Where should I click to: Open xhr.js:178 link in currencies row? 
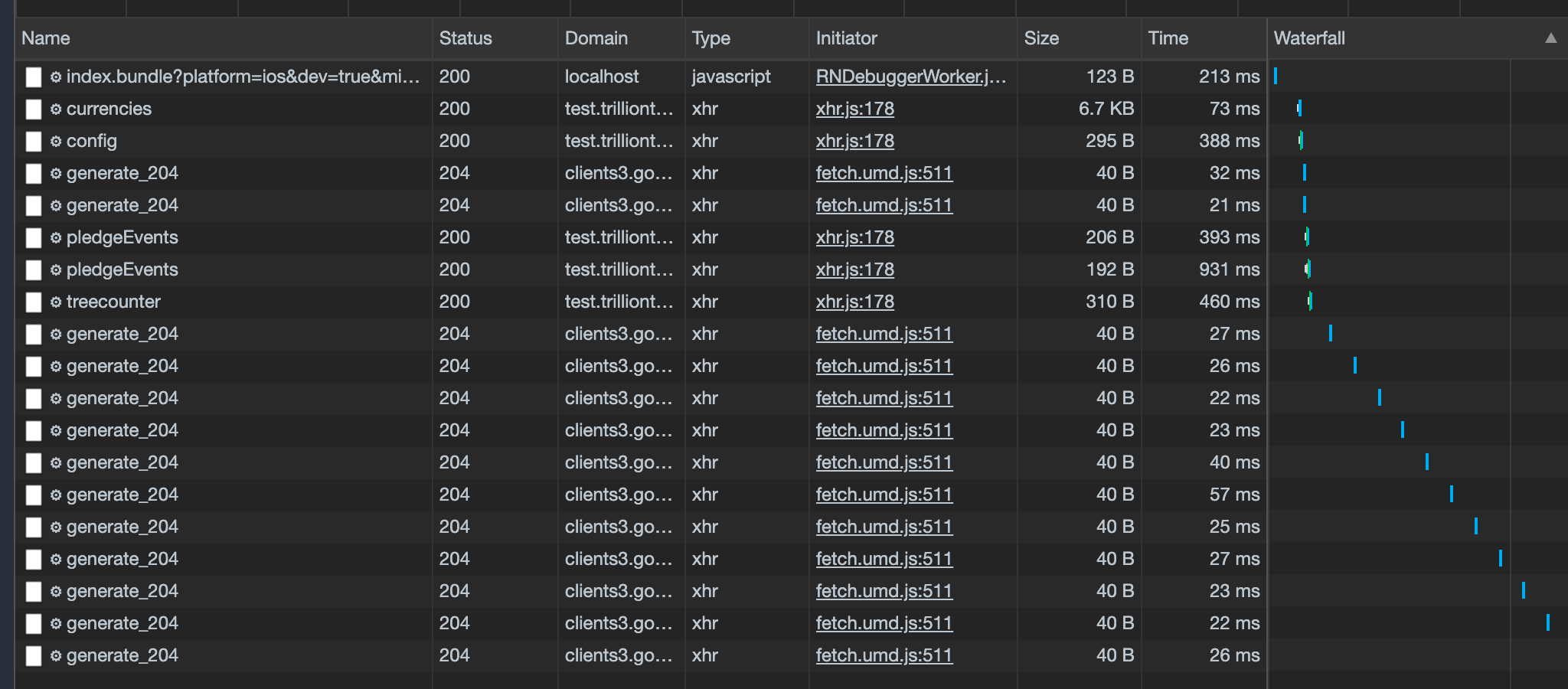tap(855, 109)
